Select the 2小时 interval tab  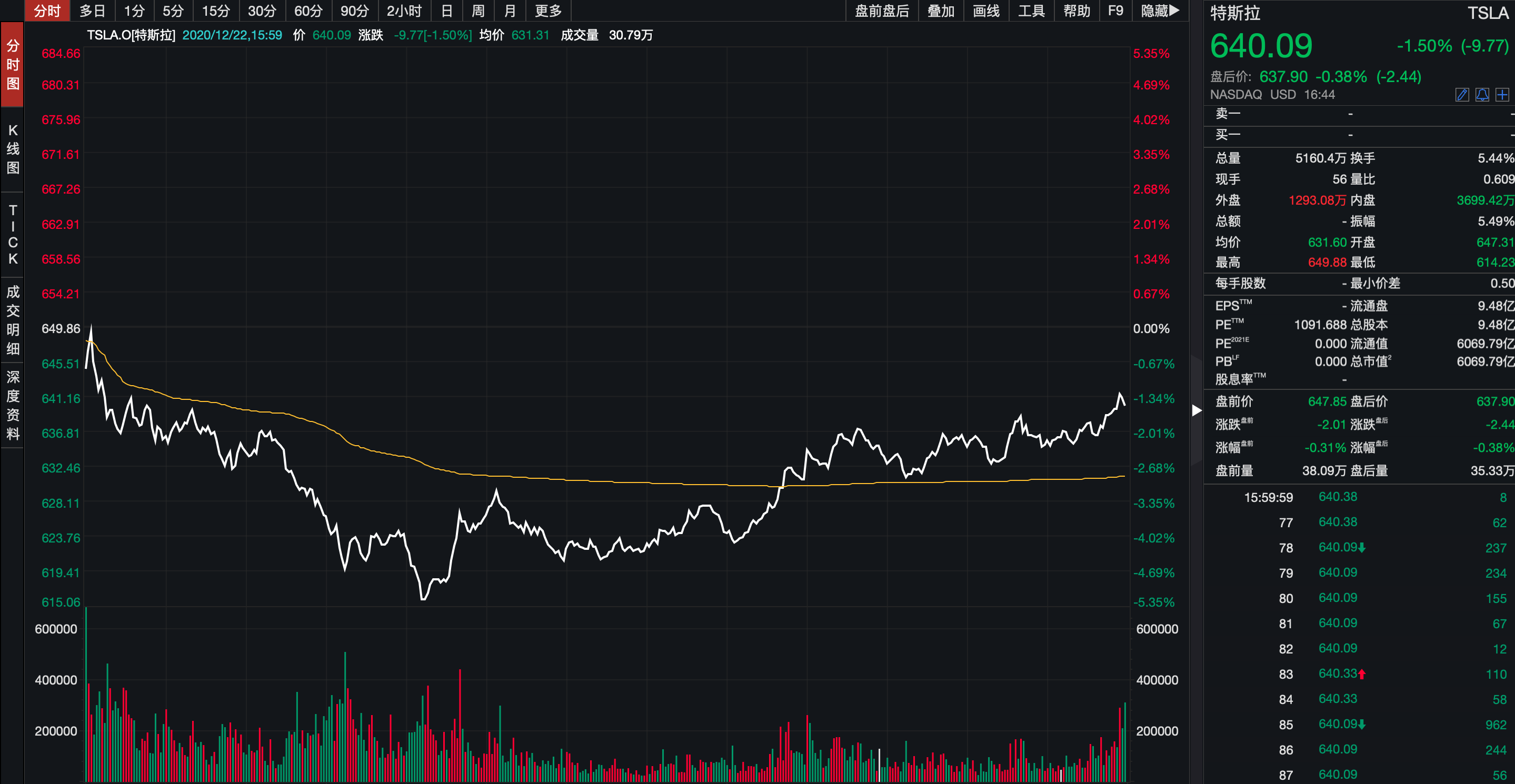click(404, 11)
